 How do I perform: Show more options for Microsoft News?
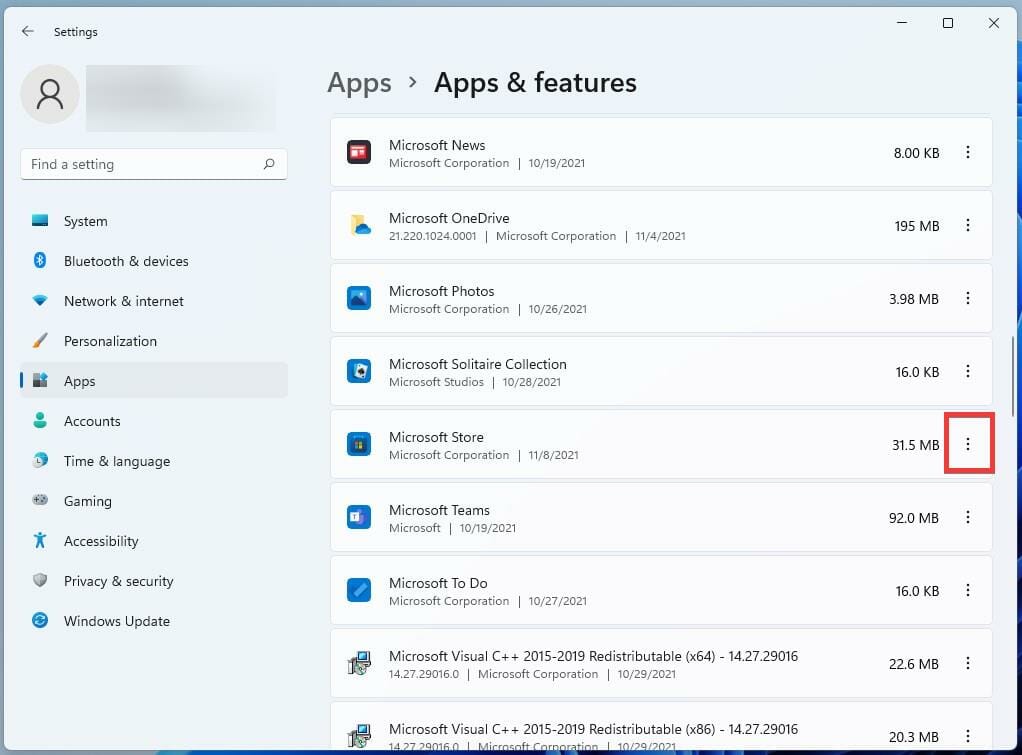click(968, 152)
